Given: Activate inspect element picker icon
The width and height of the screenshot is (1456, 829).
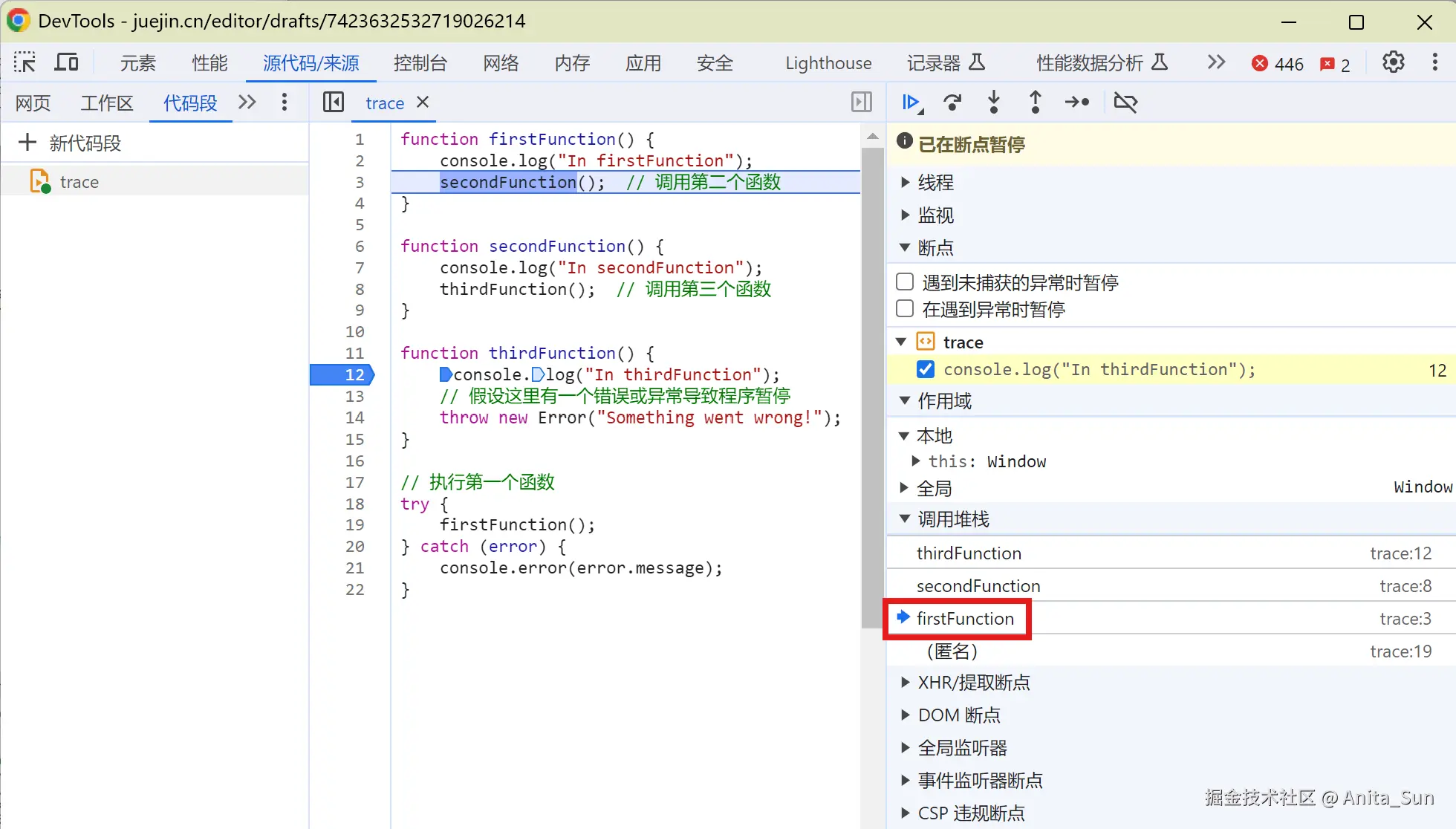Looking at the screenshot, I should 25,62.
